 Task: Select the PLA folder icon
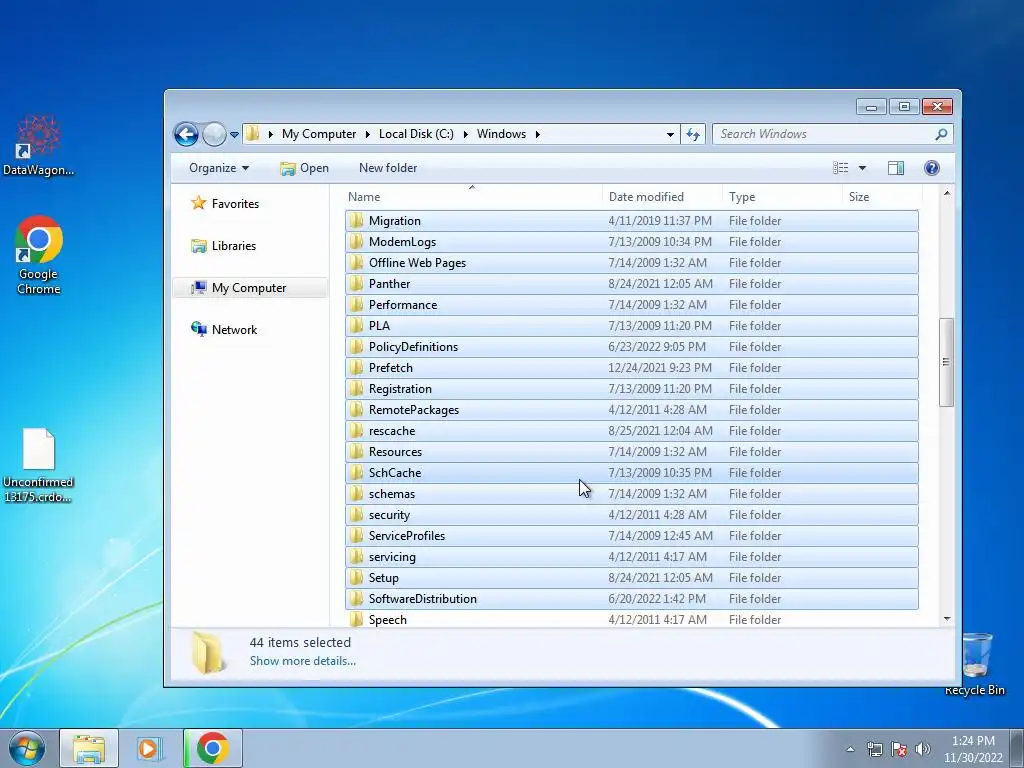[356, 325]
